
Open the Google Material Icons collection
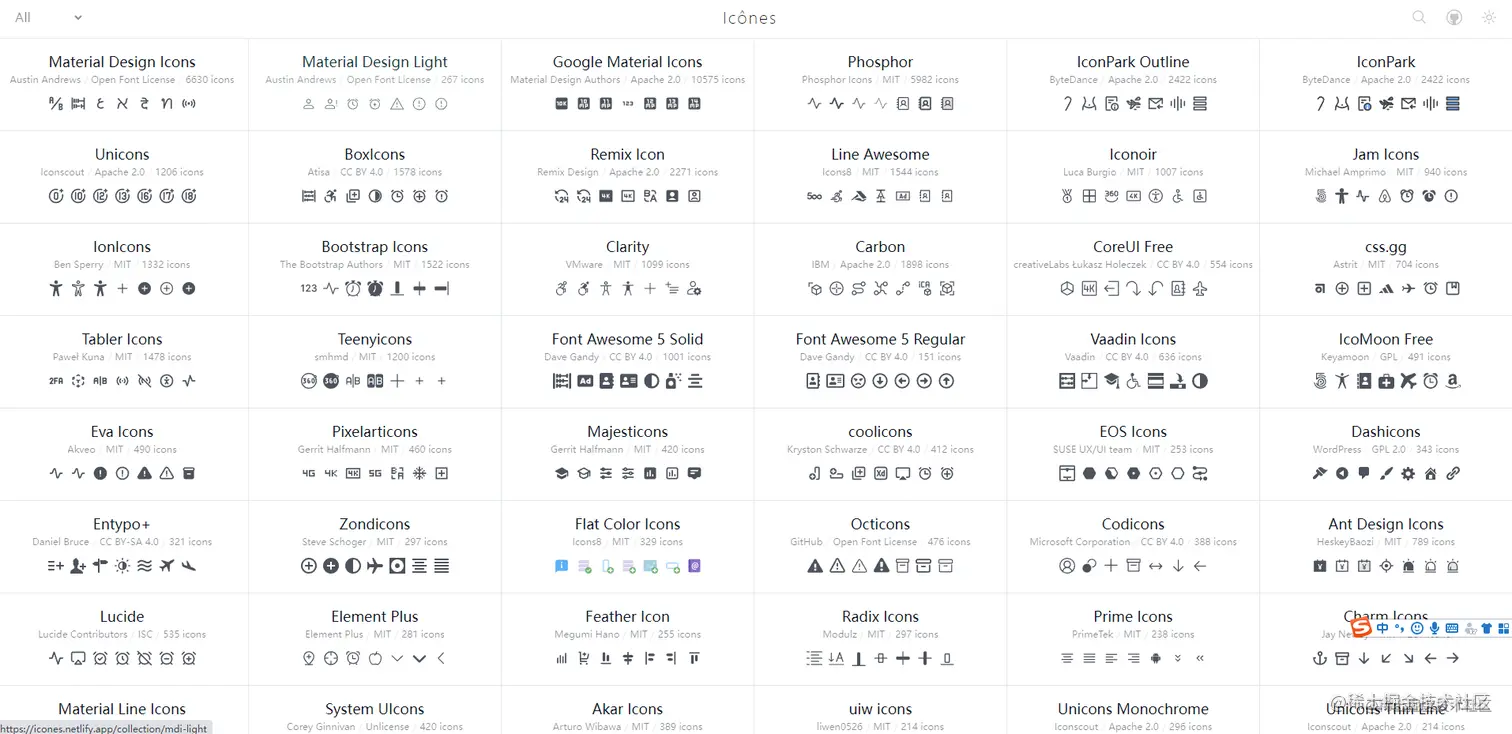627,62
